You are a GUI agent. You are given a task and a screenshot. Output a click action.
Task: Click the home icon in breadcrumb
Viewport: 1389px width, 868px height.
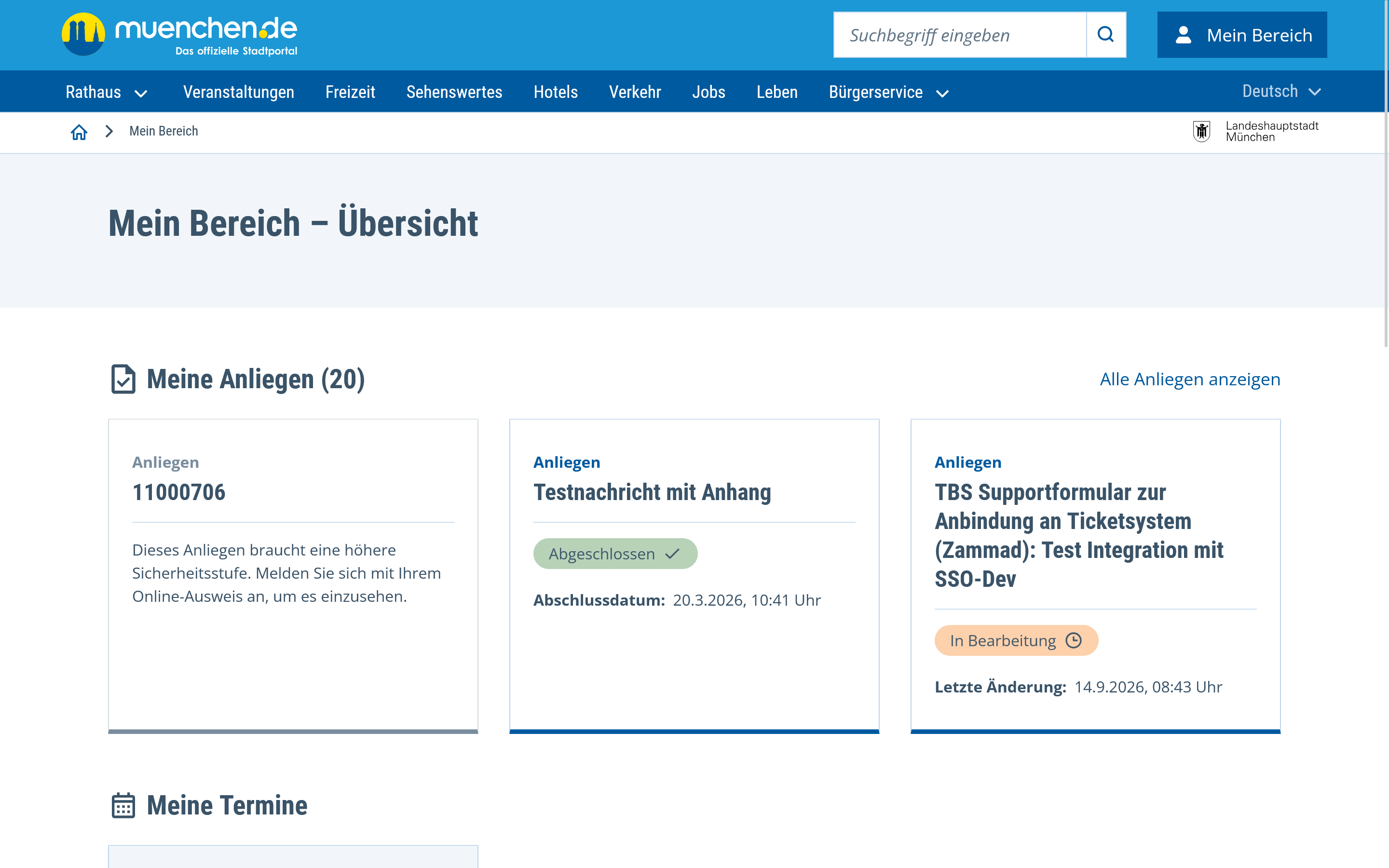79,132
